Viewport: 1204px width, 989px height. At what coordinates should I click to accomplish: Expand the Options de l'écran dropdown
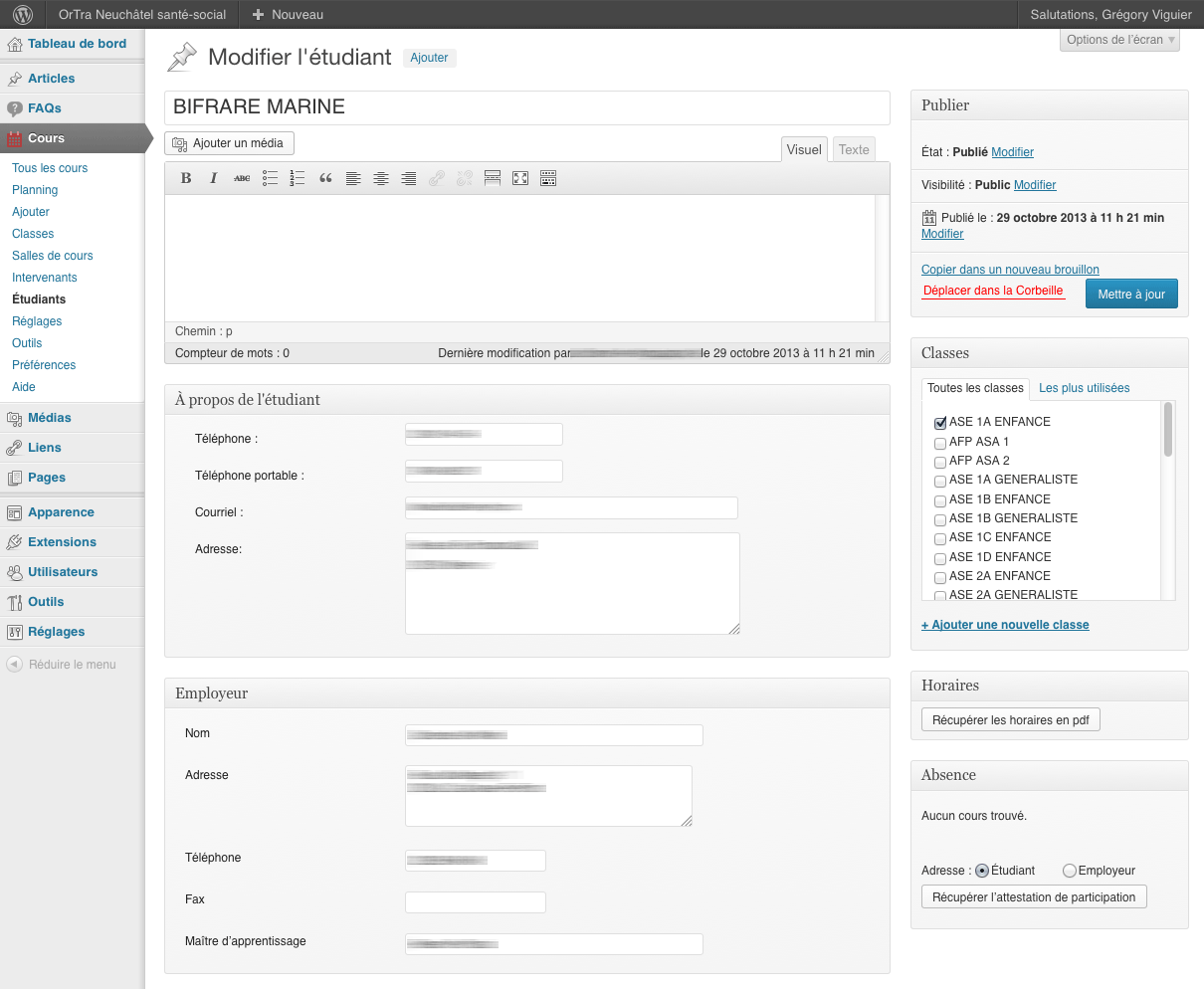1120,40
